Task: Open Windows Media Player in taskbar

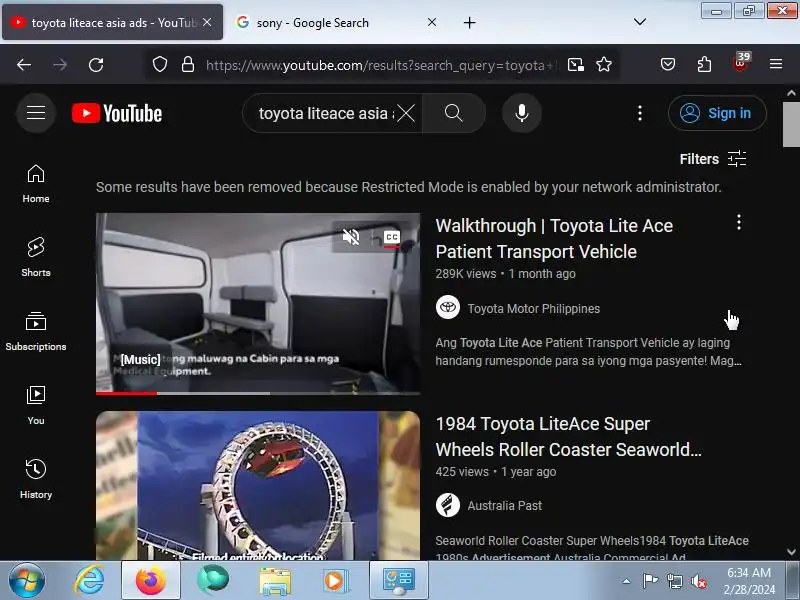Action: point(335,581)
